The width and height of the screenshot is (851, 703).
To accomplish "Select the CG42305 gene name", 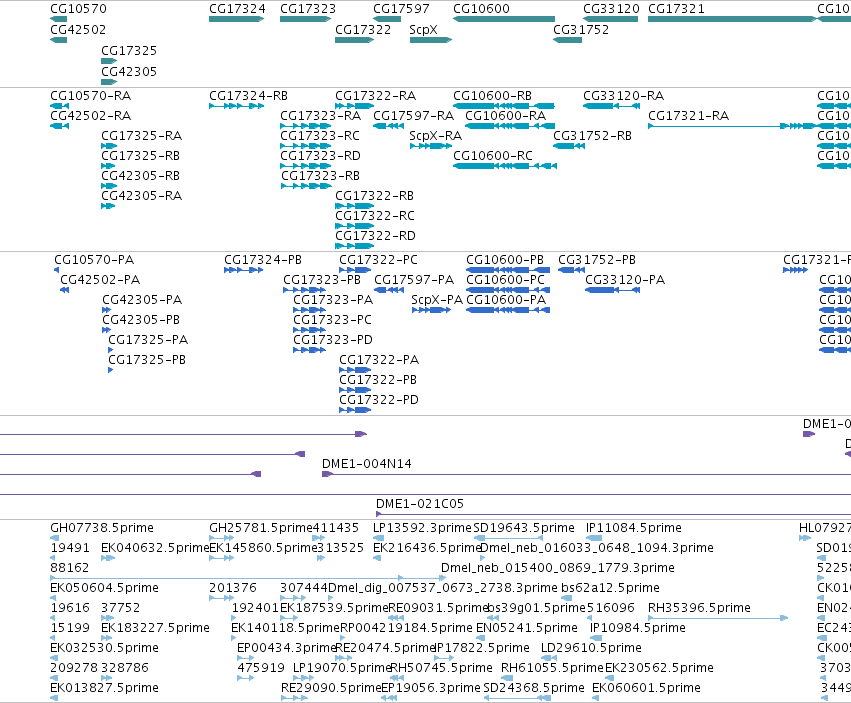I will coord(129,72).
